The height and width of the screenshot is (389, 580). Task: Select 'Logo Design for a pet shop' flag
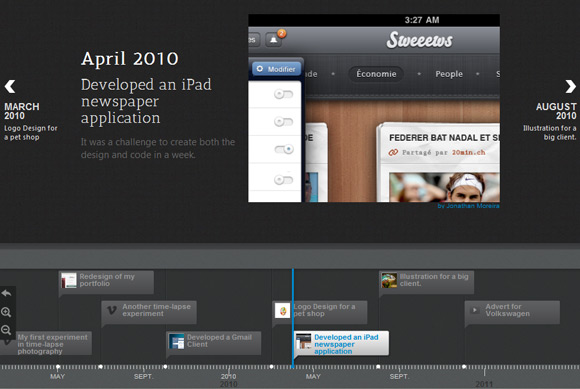(x=320, y=312)
